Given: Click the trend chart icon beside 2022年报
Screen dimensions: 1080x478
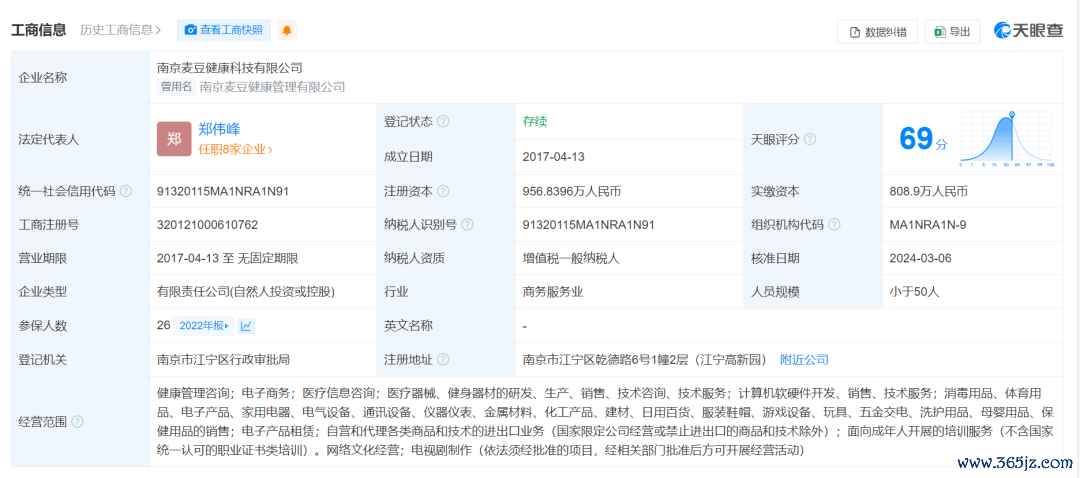Looking at the screenshot, I should (247, 326).
